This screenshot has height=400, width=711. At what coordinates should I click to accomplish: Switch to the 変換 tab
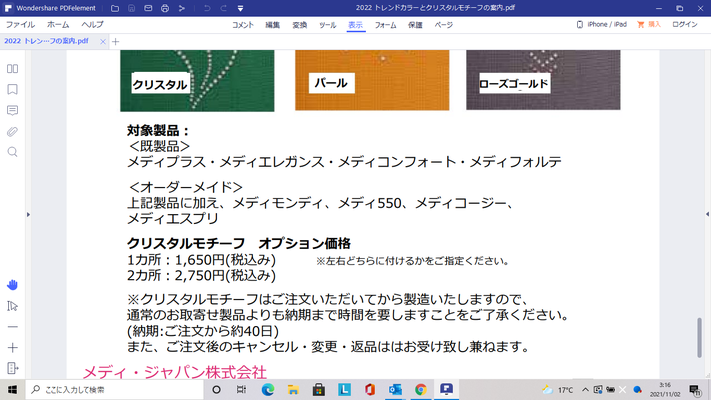tap(300, 25)
